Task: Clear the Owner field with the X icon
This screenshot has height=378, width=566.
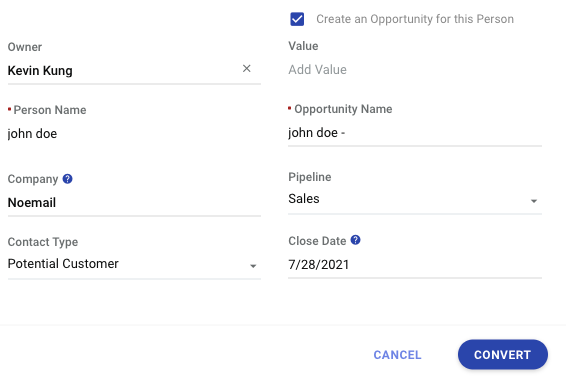Action: (x=247, y=69)
